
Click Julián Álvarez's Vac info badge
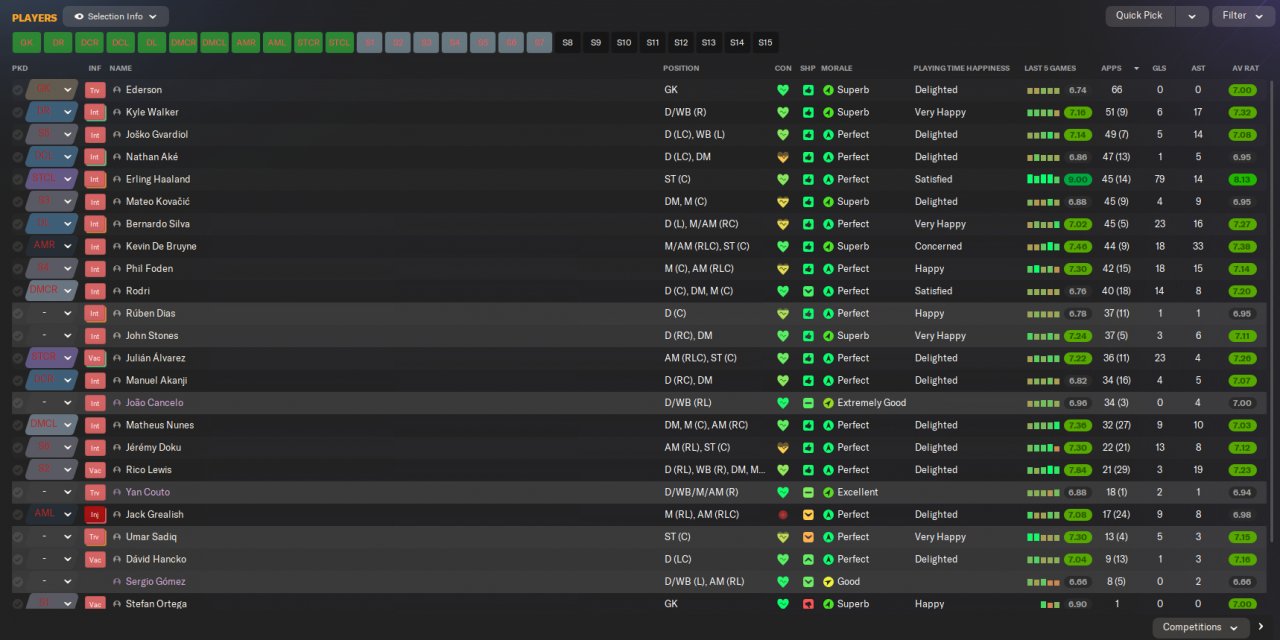[95, 358]
